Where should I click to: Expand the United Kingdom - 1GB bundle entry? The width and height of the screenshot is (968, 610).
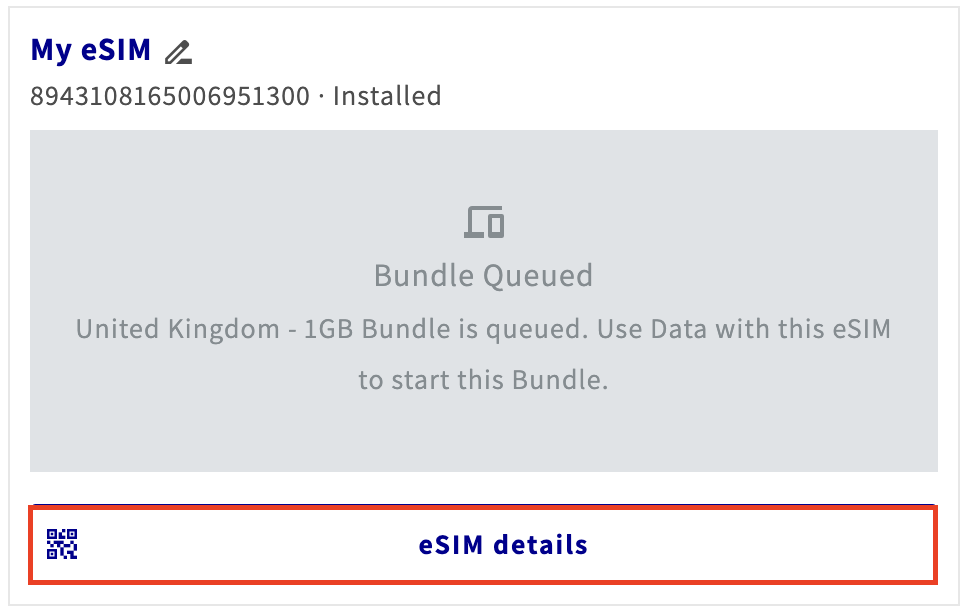point(484,329)
